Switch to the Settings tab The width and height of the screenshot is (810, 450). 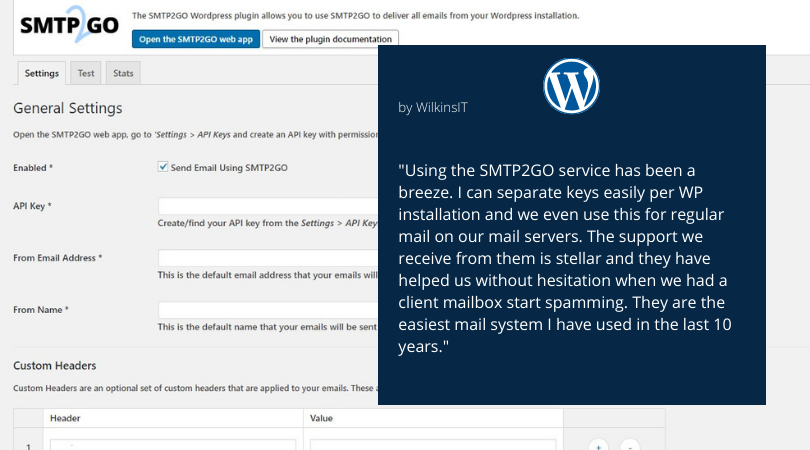[x=42, y=73]
